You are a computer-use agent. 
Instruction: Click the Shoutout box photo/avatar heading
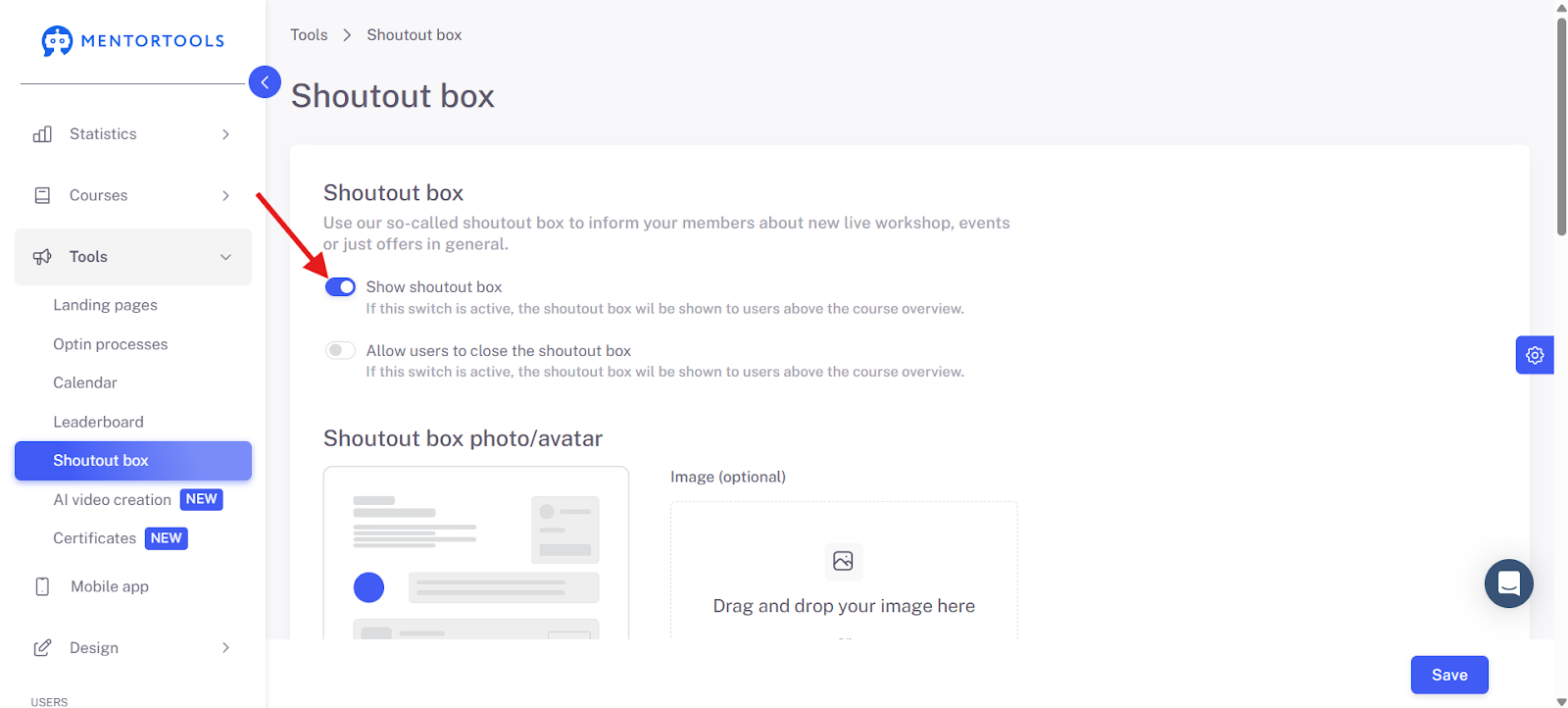coord(463,438)
